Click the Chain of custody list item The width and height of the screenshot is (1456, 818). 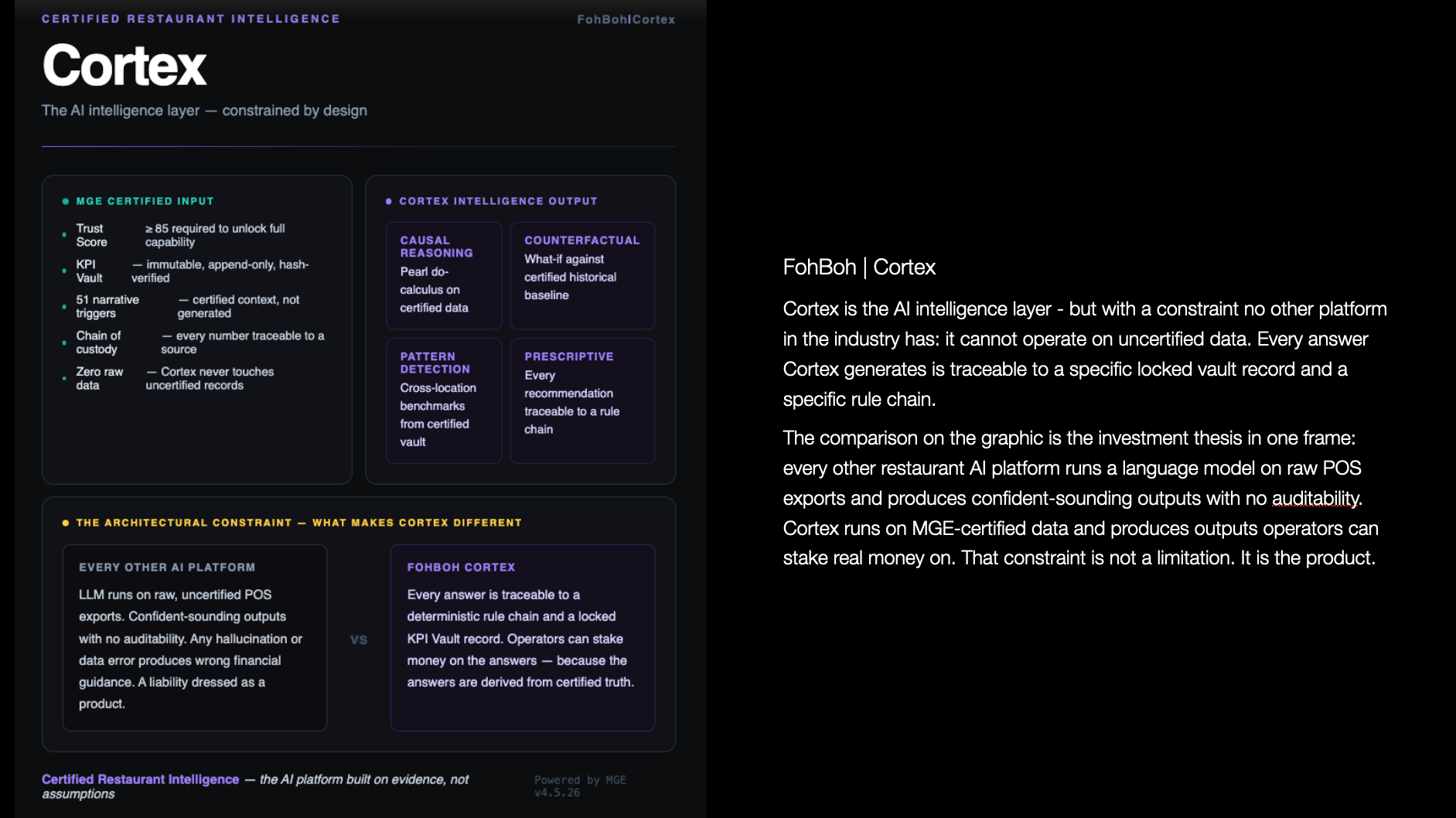pyautogui.click(x=98, y=343)
